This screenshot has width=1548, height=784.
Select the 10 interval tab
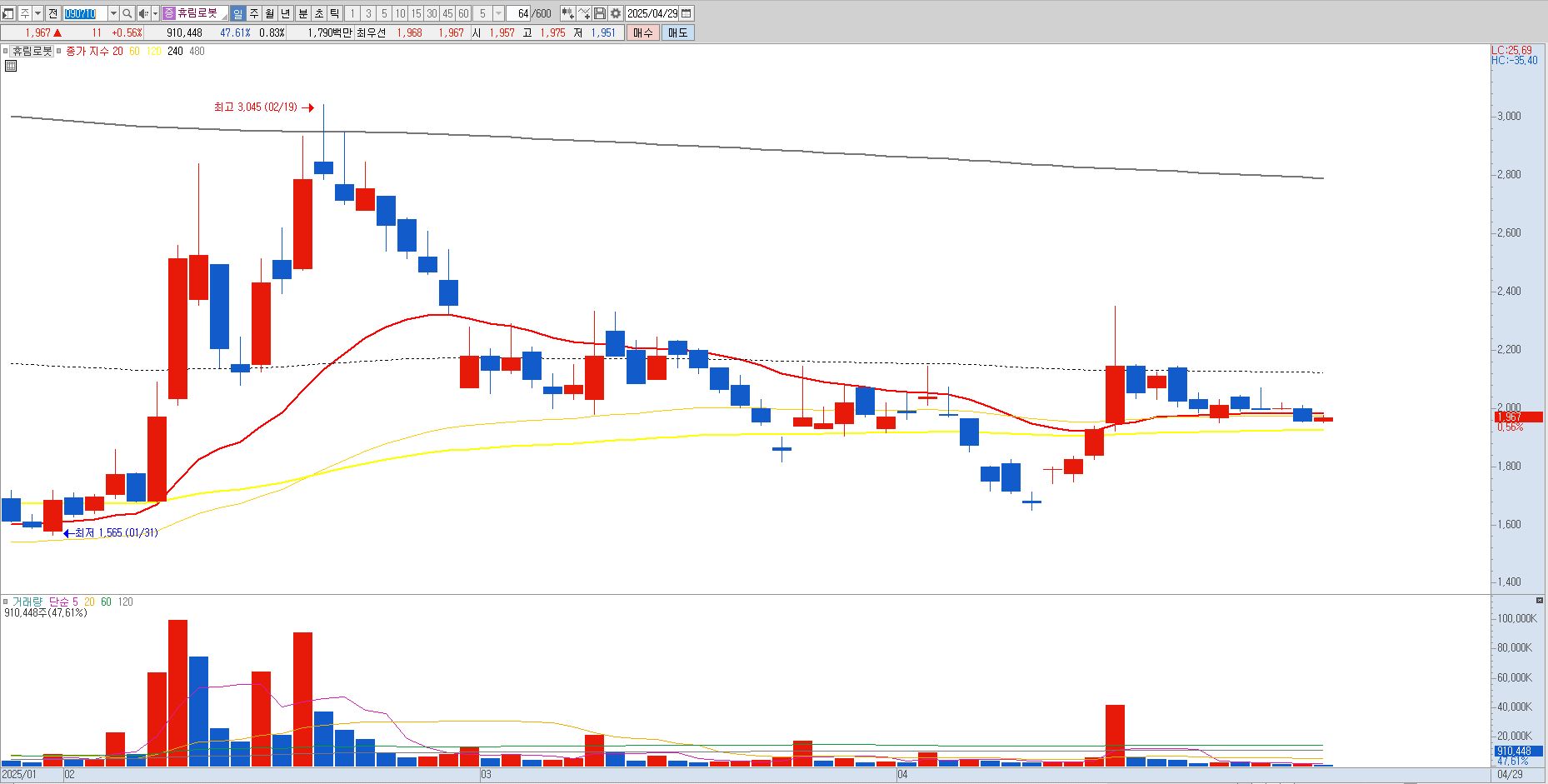[400, 13]
